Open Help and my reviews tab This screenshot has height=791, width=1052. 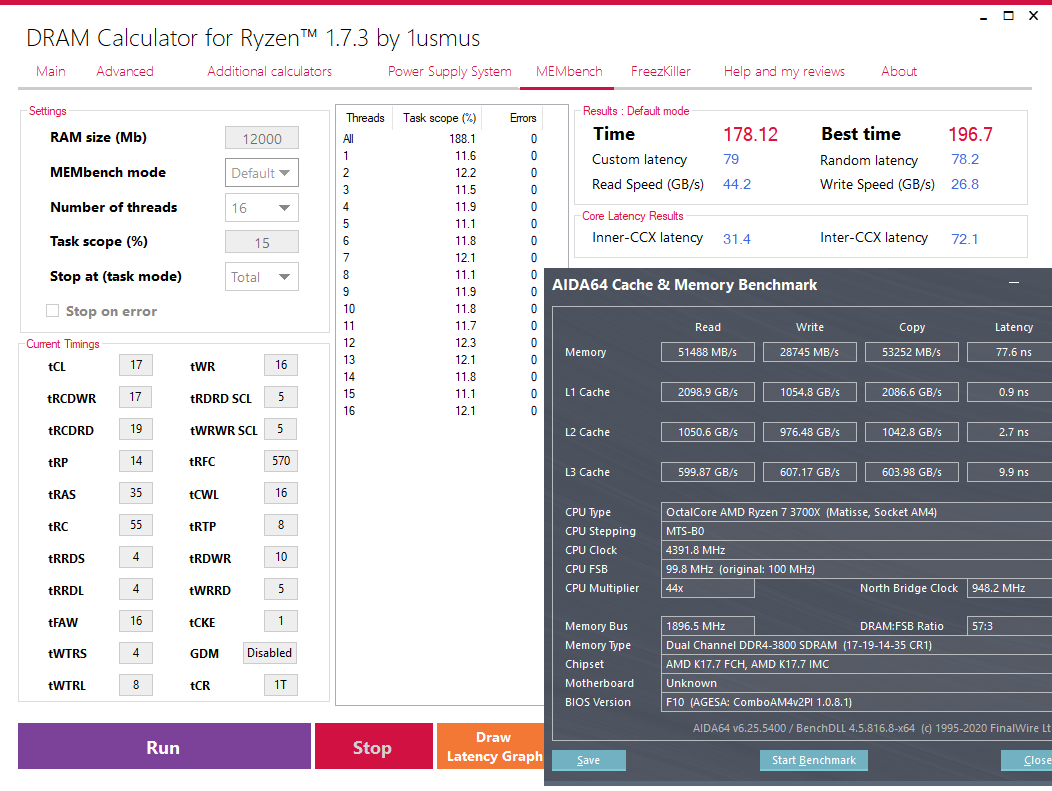click(784, 71)
